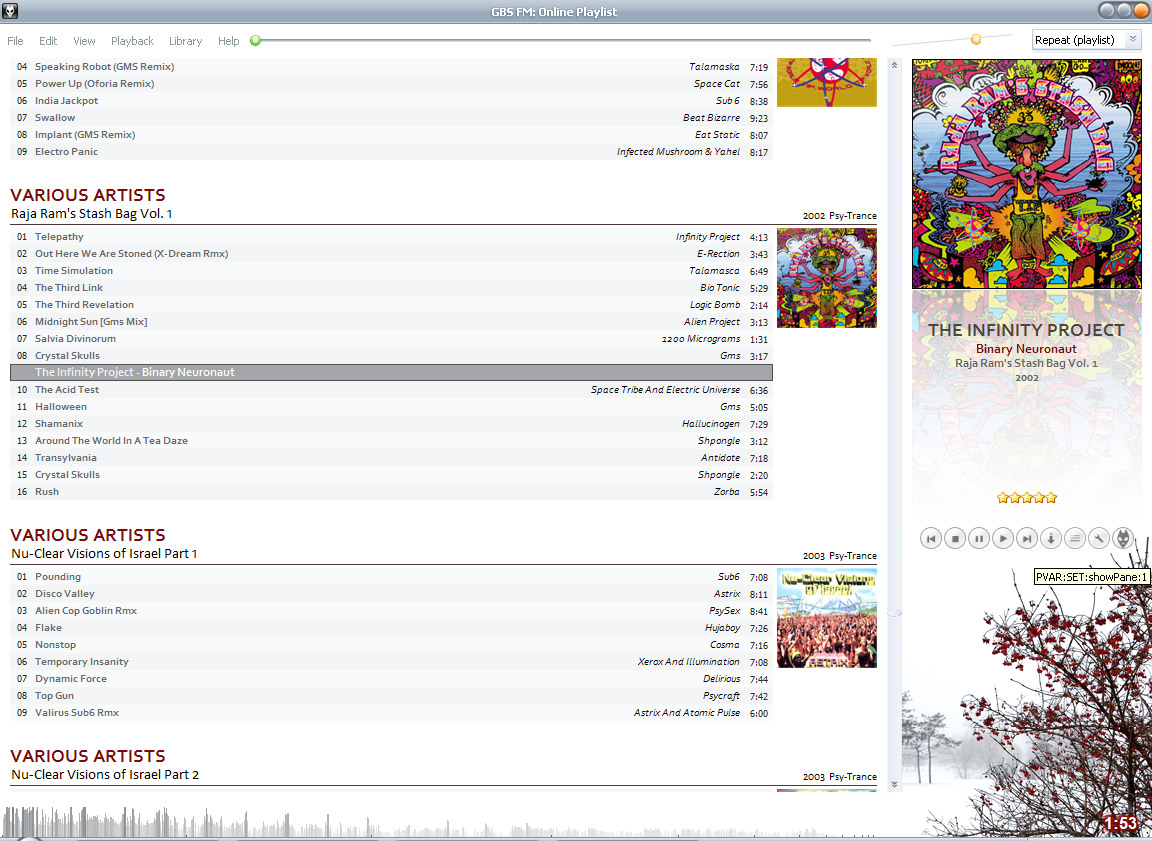Click the playlist scrollbar bottom double-arrow
Image resolution: width=1152 pixels, height=841 pixels.
(x=894, y=784)
